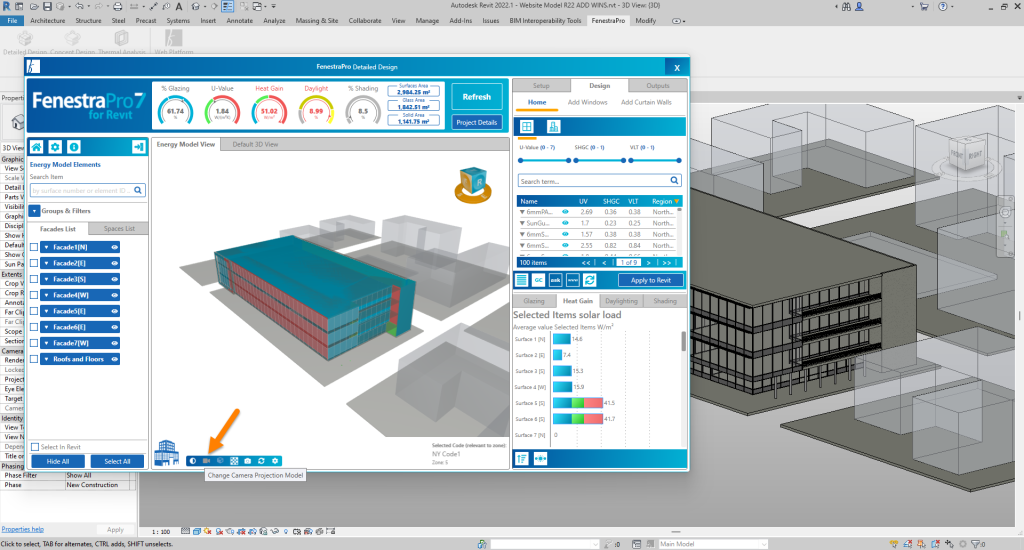
Task: Adjust U-Value range slider right handle
Action: 568,160
